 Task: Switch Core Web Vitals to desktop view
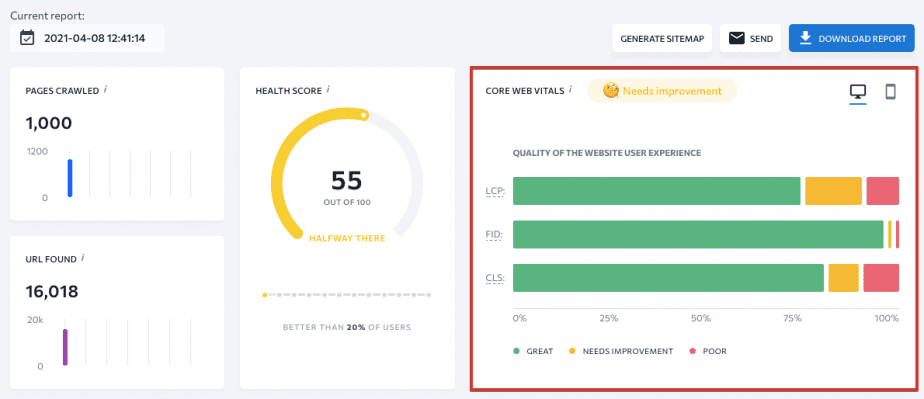pyautogui.click(x=857, y=92)
